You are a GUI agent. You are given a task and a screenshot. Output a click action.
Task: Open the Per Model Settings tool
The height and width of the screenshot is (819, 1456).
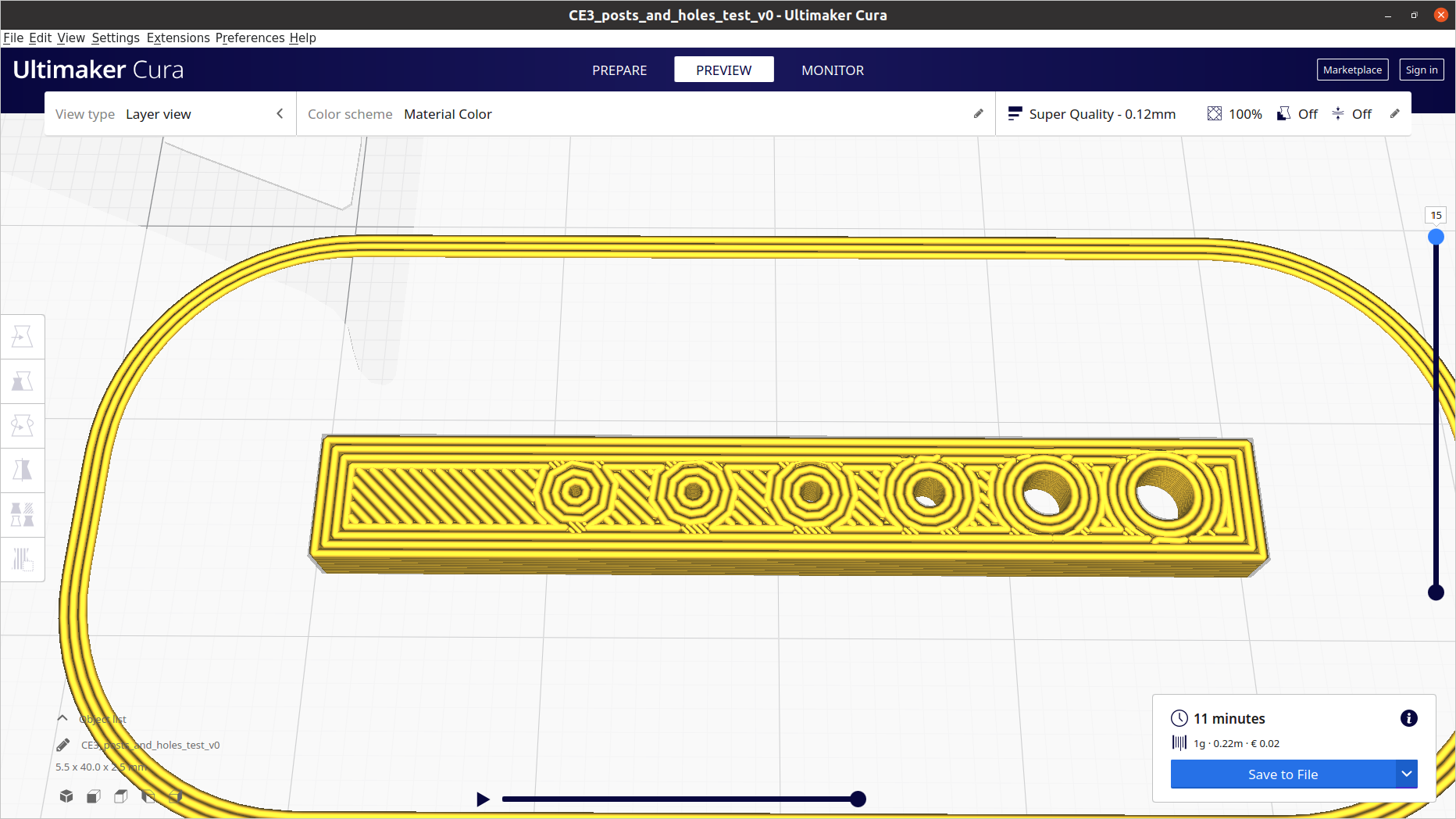22,514
